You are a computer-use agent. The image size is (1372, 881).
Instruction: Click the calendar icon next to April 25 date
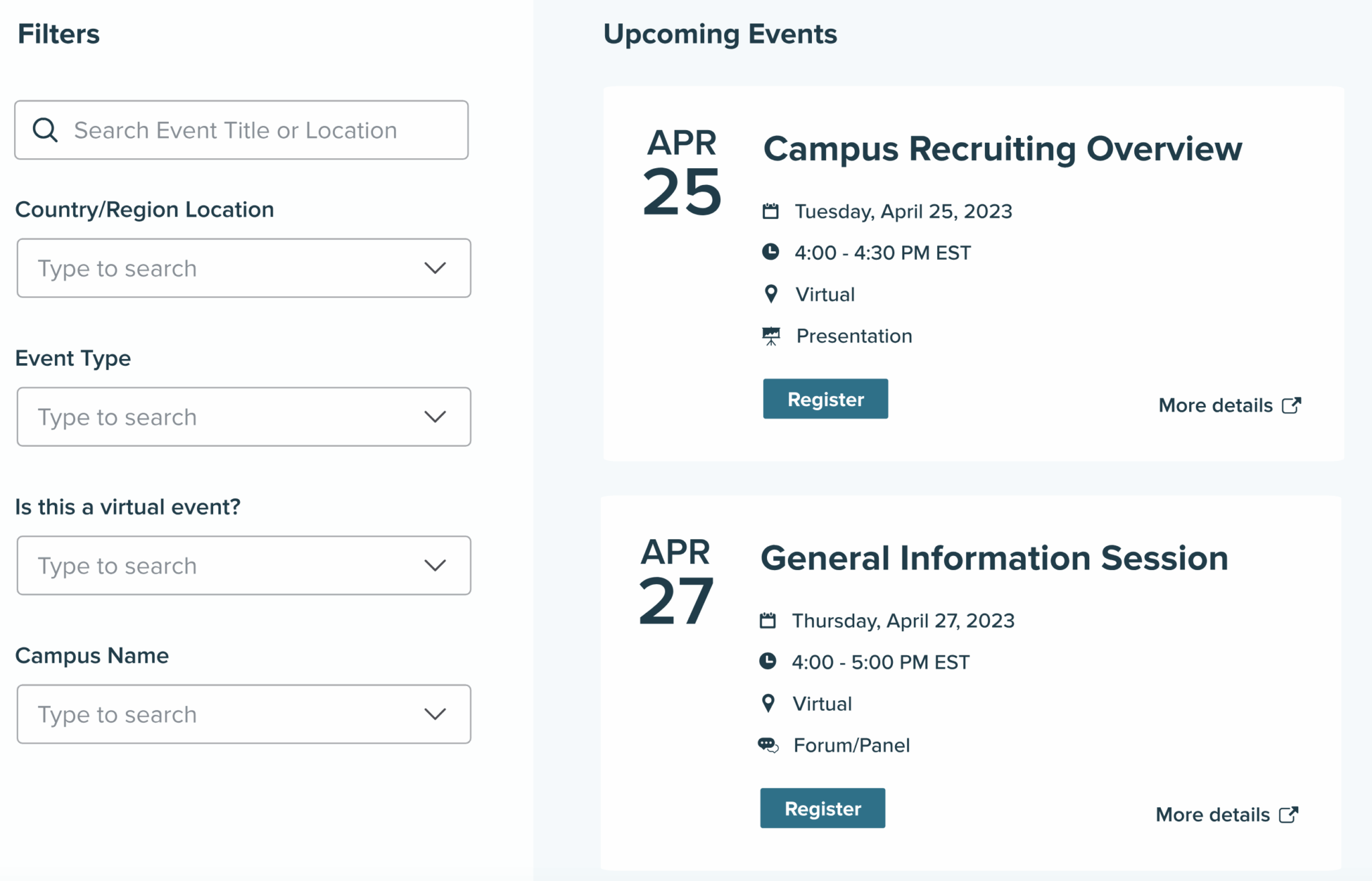coord(772,210)
